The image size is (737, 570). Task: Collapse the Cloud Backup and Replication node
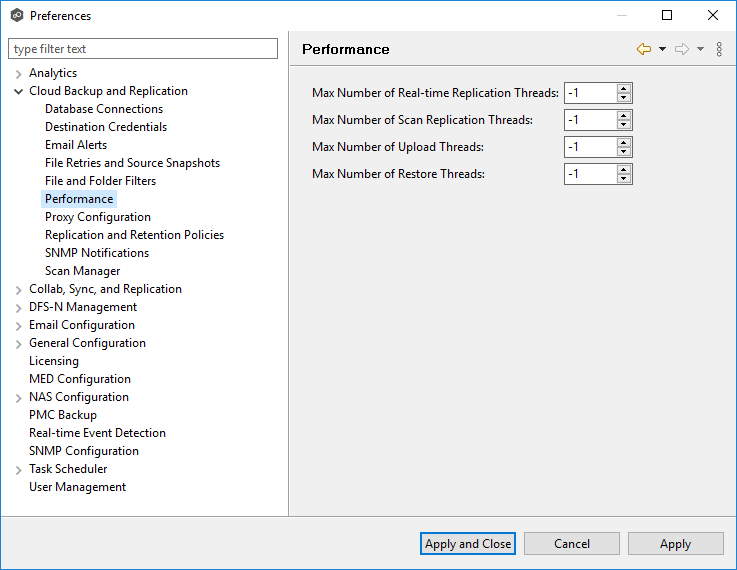tap(19, 91)
